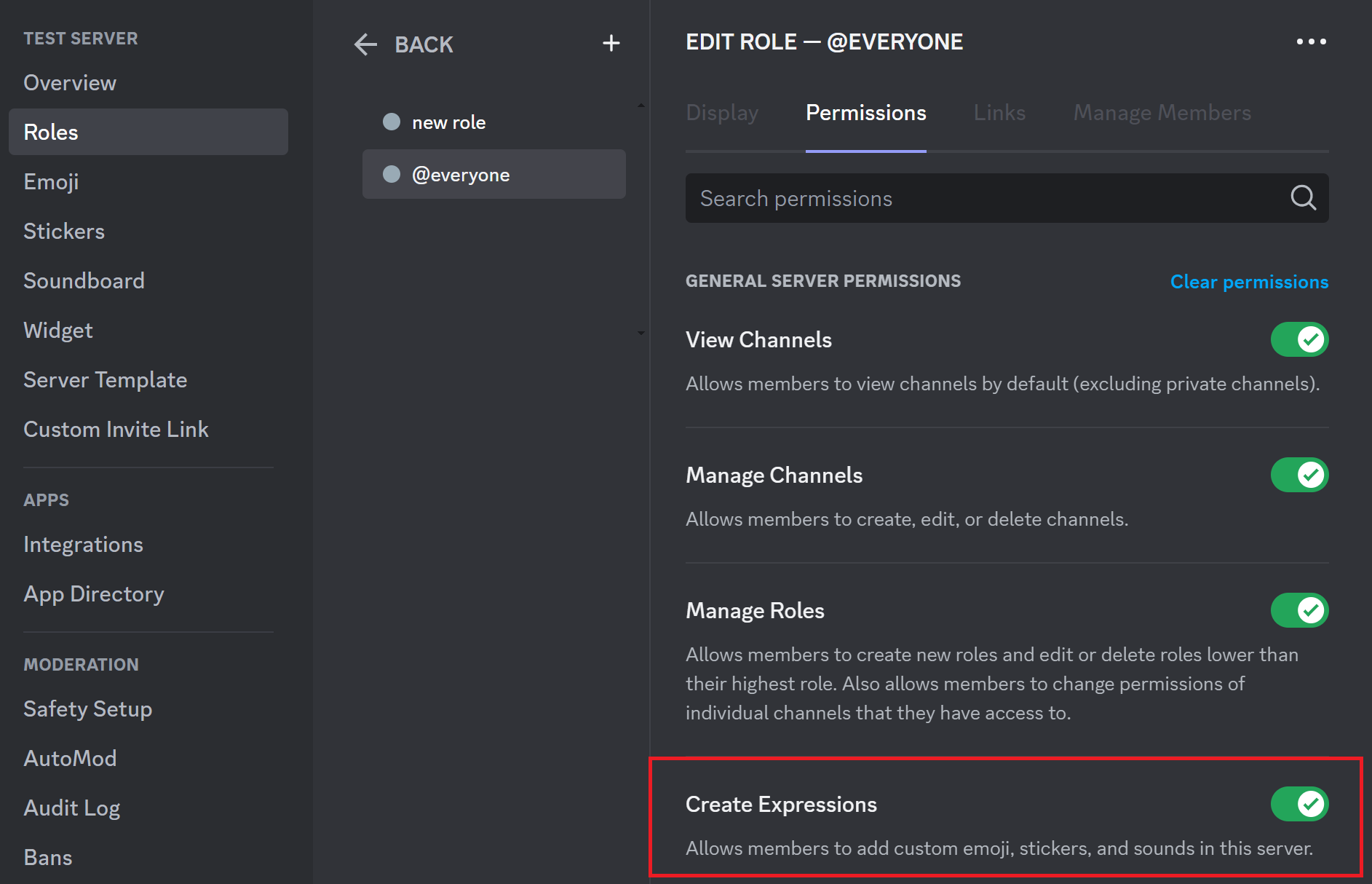
Task: Disable the View Channels permission
Action: (x=1299, y=339)
